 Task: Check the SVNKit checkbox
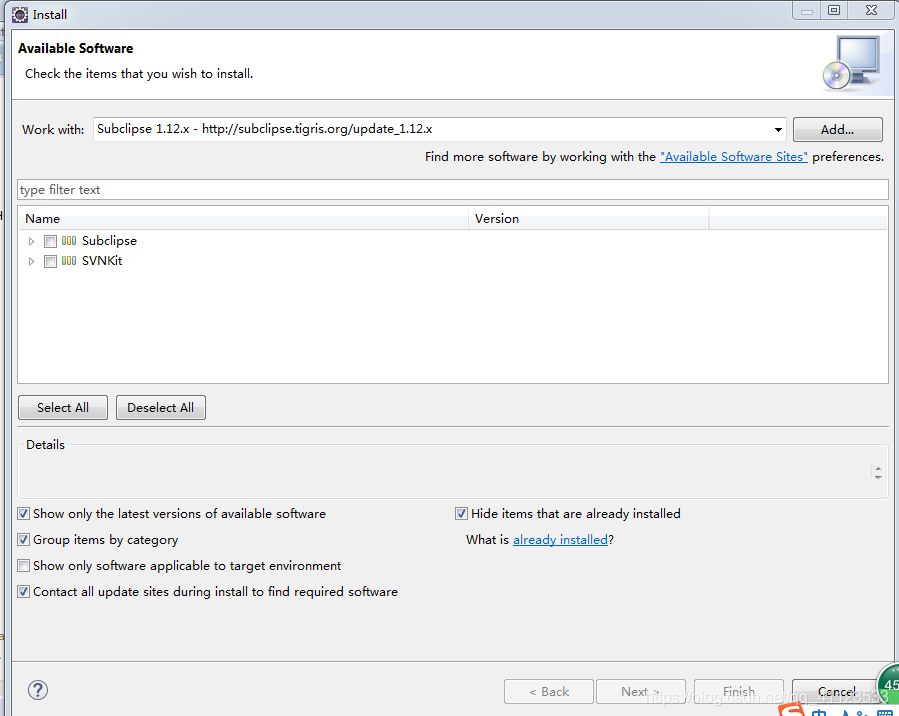click(50, 261)
